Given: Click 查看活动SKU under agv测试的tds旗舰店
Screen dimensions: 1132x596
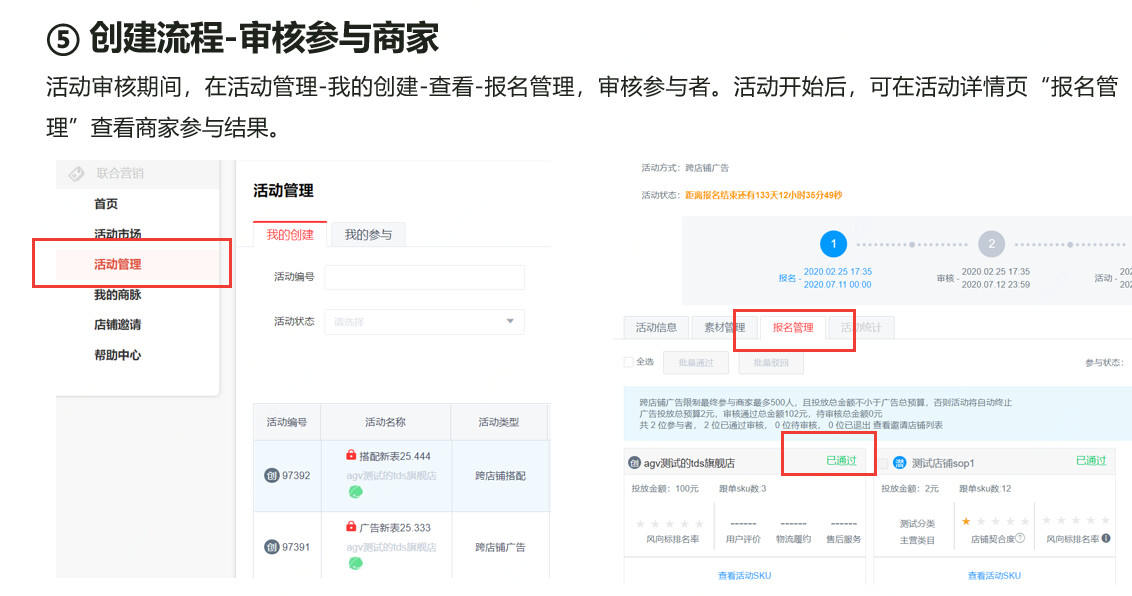Looking at the screenshot, I should [744, 575].
